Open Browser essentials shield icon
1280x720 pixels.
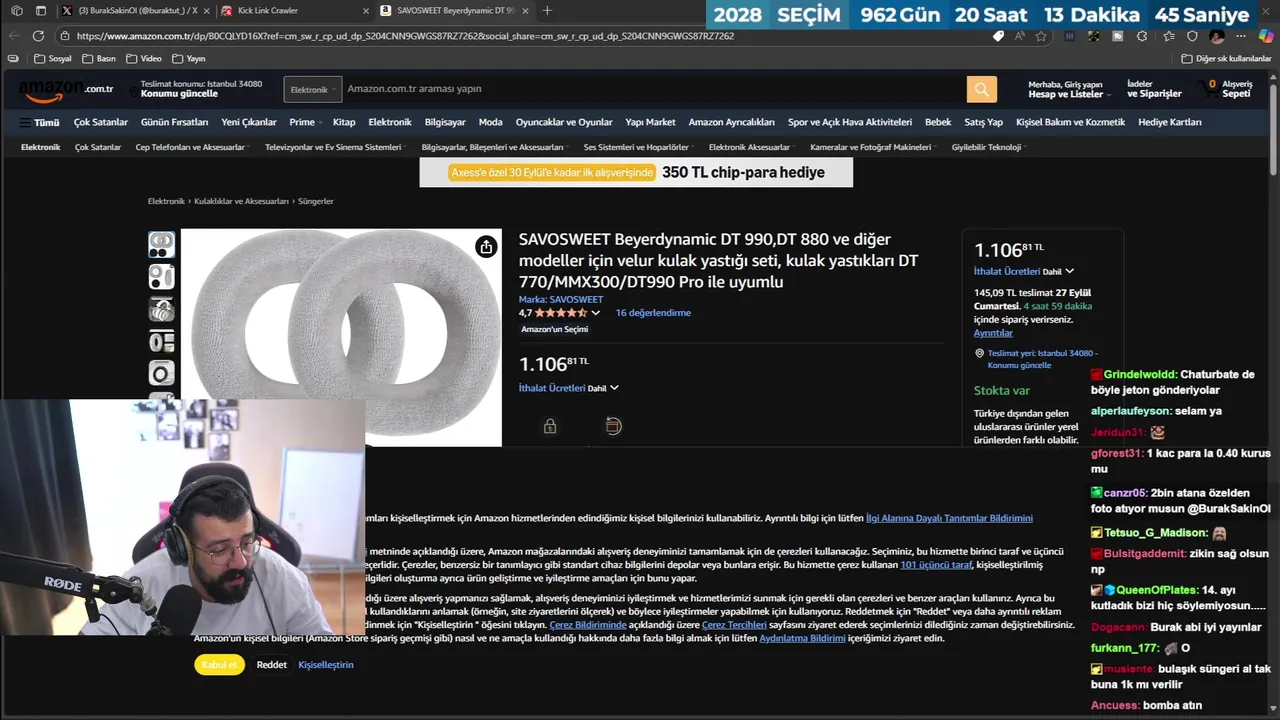point(1192,35)
